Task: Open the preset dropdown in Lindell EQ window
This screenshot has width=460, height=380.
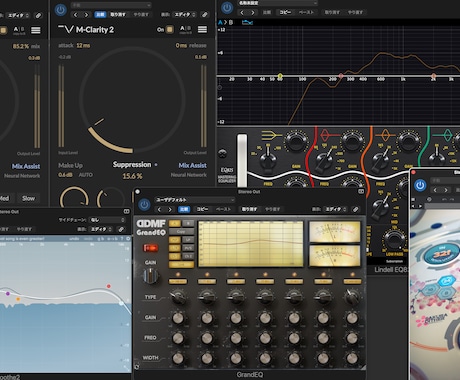Action: pos(277,3)
